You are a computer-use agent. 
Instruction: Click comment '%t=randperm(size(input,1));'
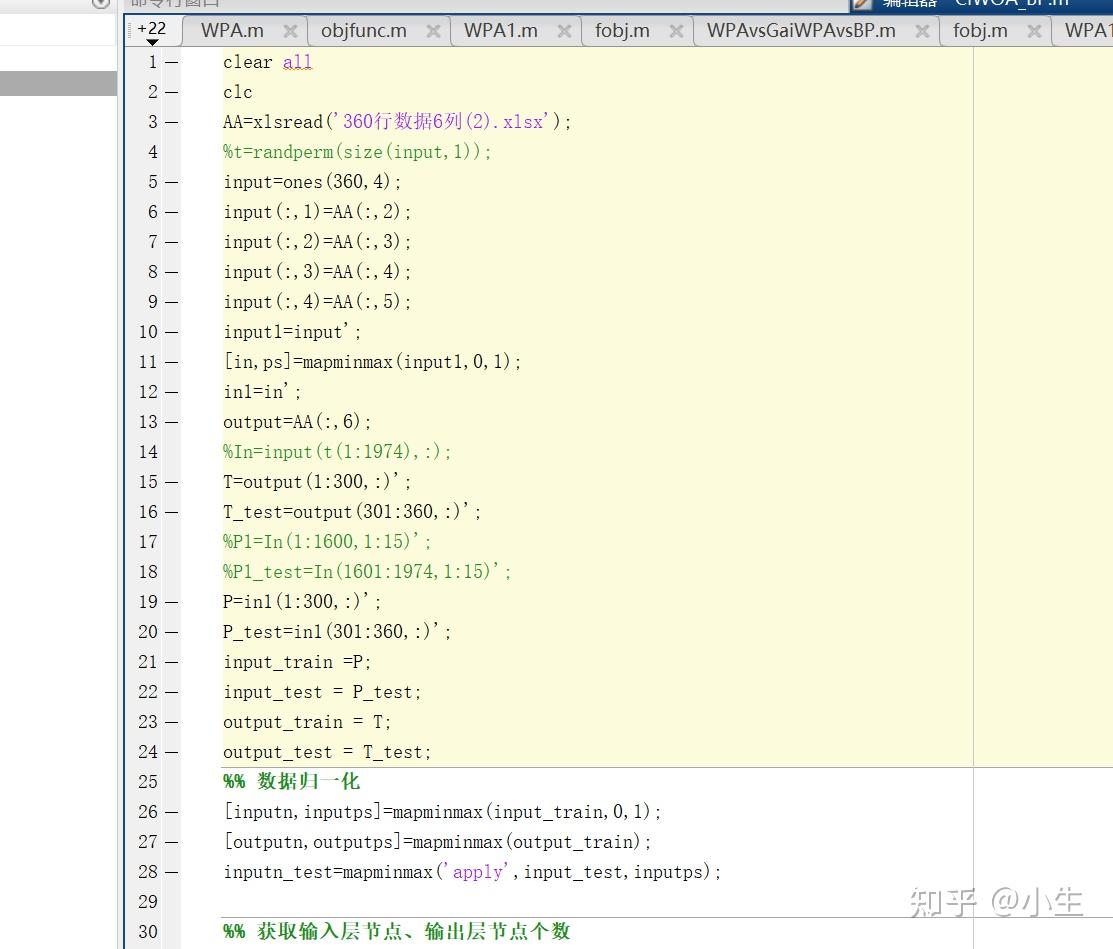357,152
